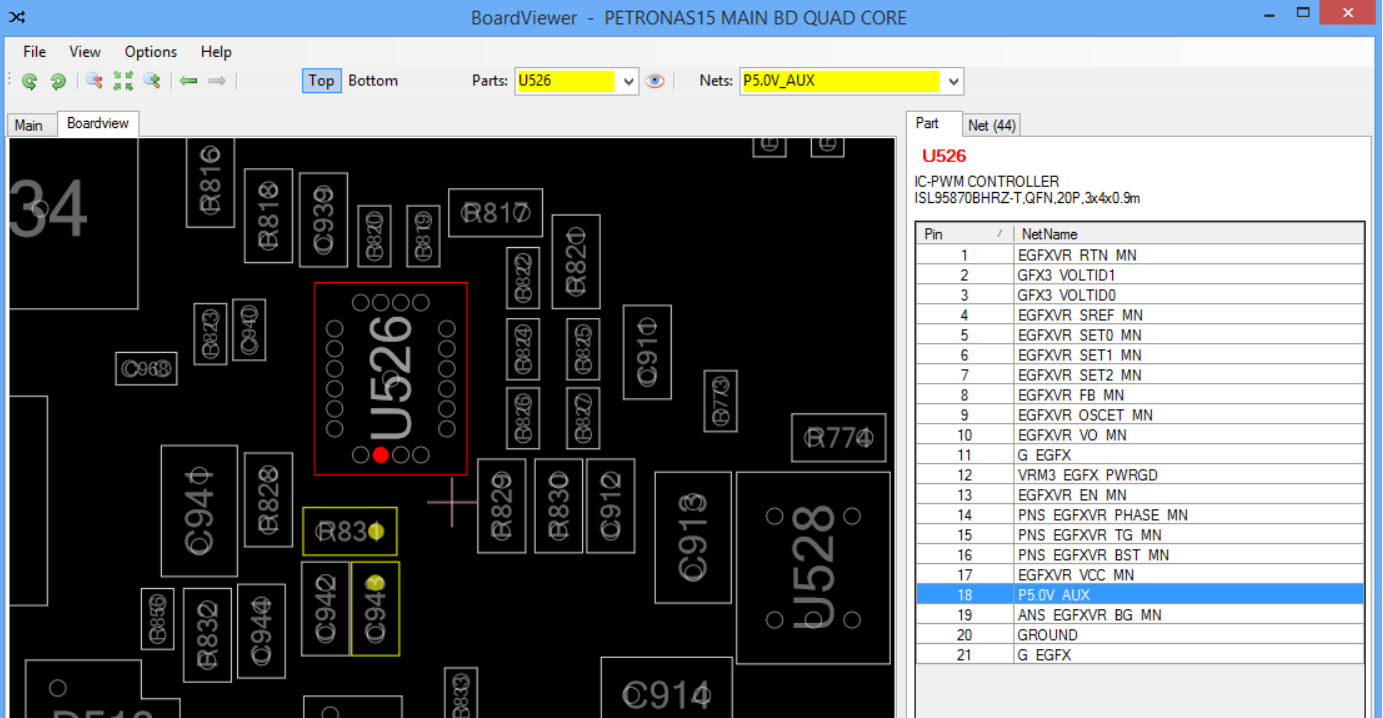Switch board side to Bottom
Image resolution: width=1383 pixels, height=718 pixels.
point(373,81)
